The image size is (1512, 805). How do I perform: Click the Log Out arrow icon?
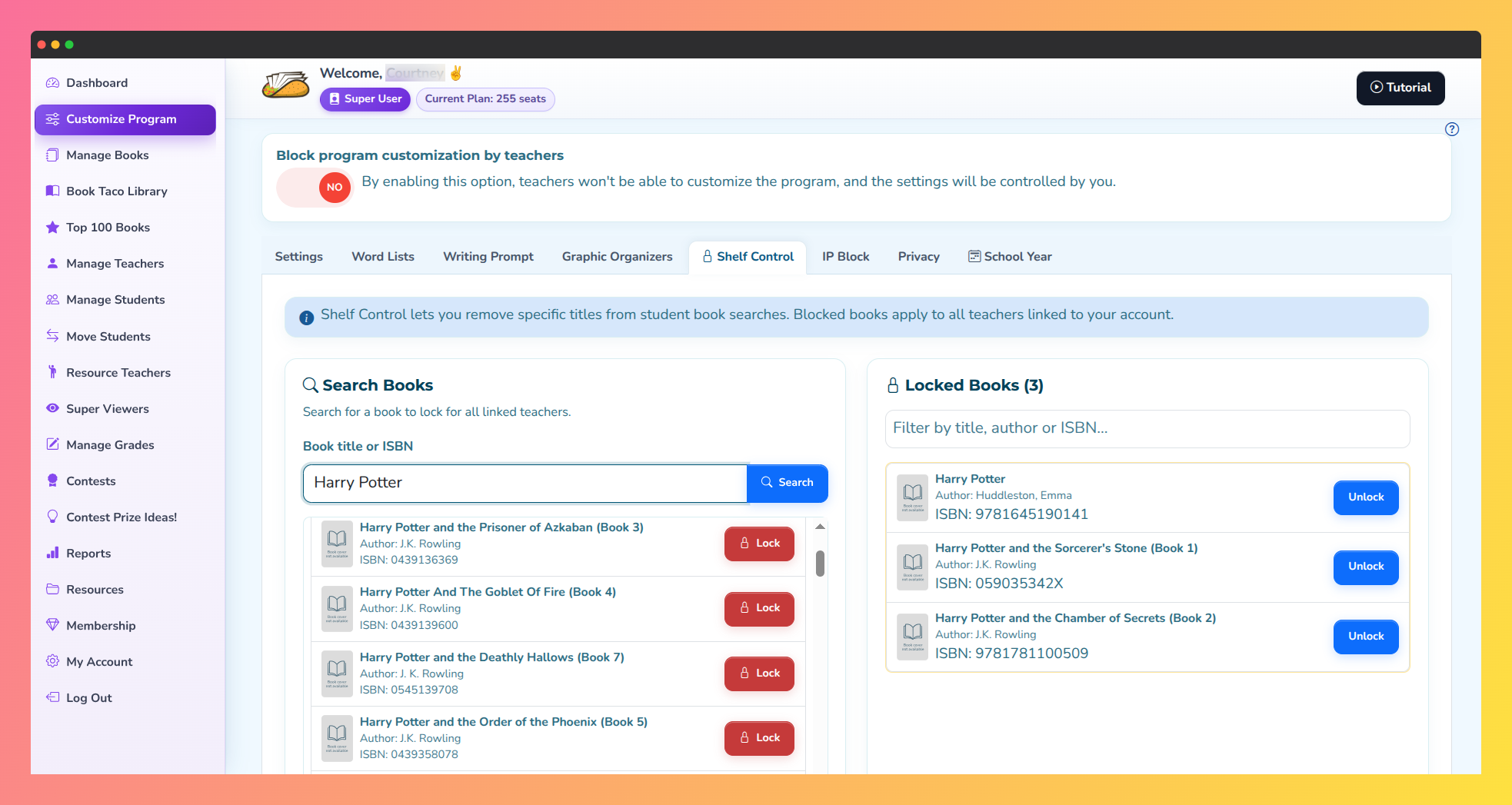pyautogui.click(x=52, y=697)
